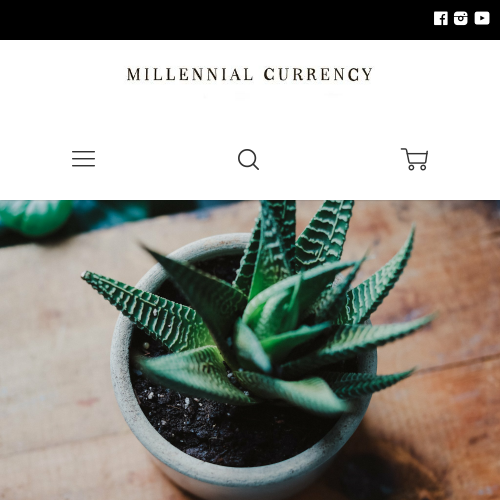View cart contents via cart icon

tap(414, 159)
